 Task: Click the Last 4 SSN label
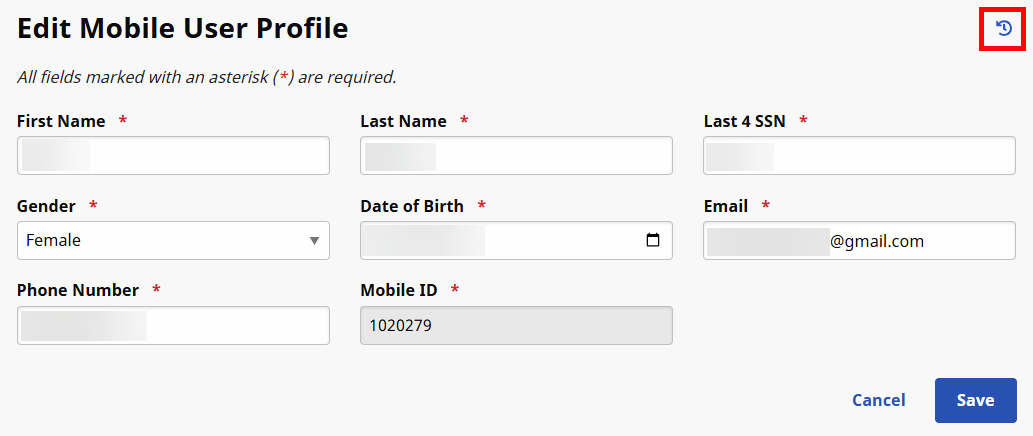point(745,121)
